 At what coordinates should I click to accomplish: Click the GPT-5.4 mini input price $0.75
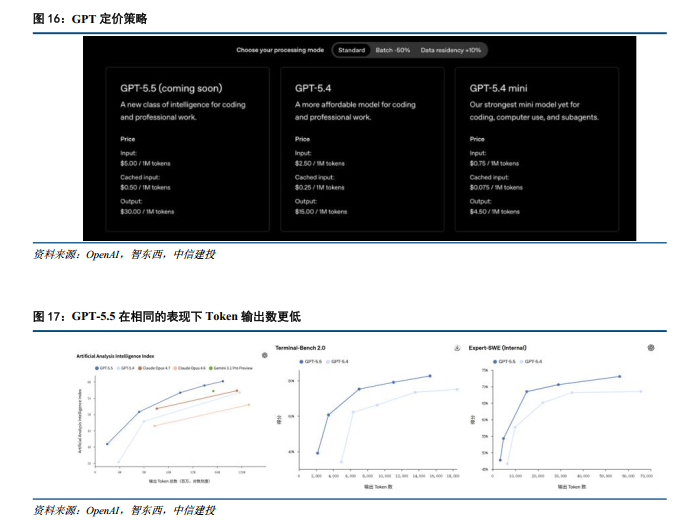click(494, 163)
